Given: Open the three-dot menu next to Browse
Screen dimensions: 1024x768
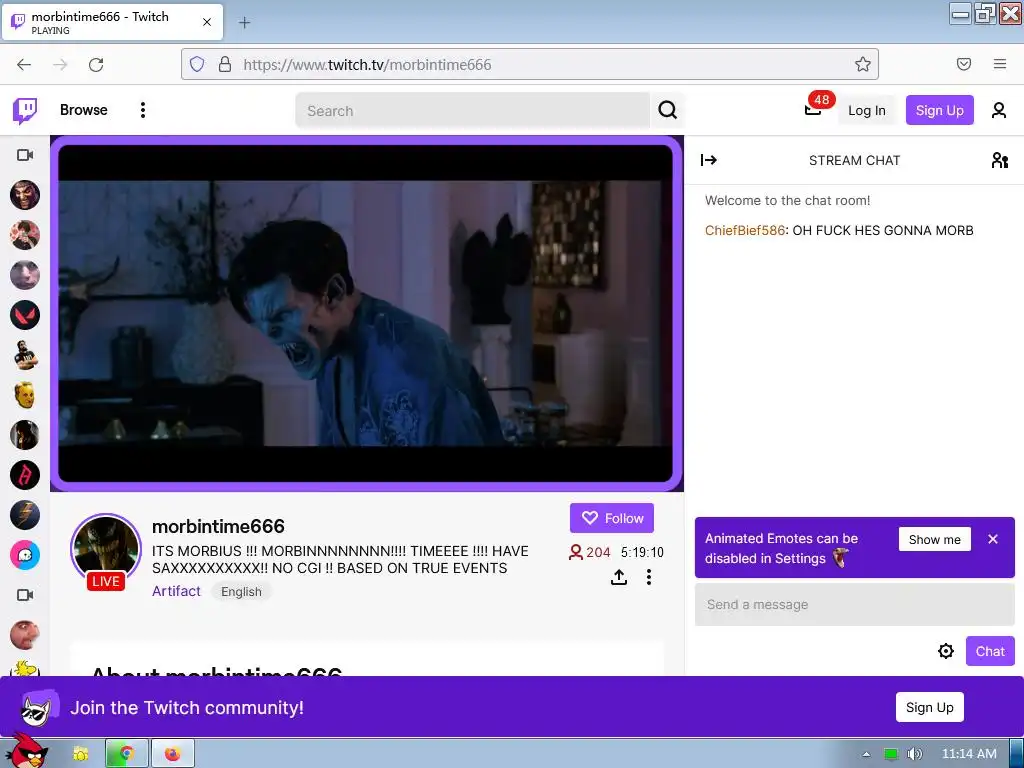Looking at the screenshot, I should [142, 110].
